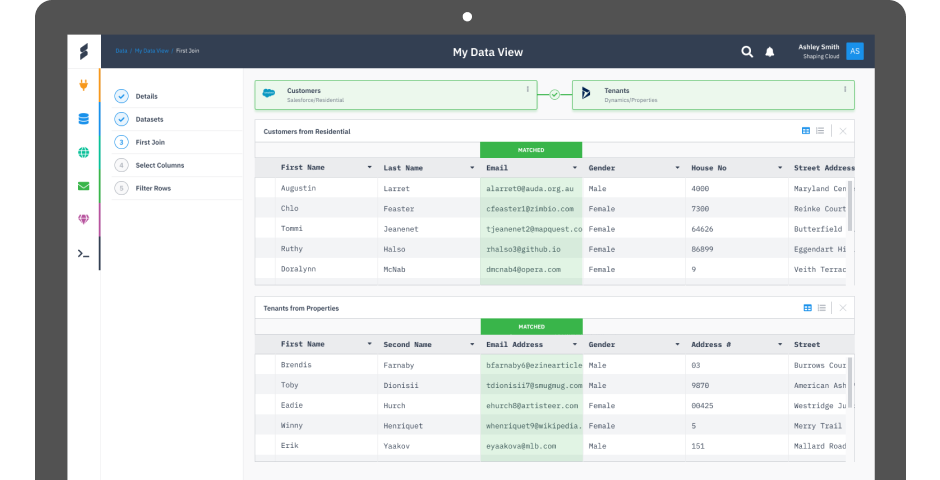The height and width of the screenshot is (480, 940).
Task: Open the terminal console sidebar icon
Action: (x=83, y=254)
